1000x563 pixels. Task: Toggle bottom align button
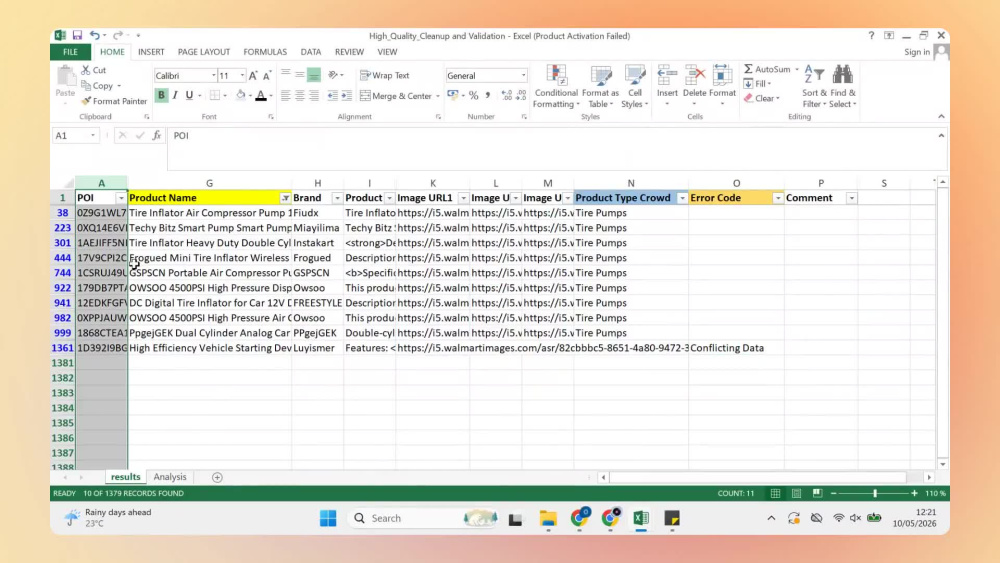[x=314, y=75]
